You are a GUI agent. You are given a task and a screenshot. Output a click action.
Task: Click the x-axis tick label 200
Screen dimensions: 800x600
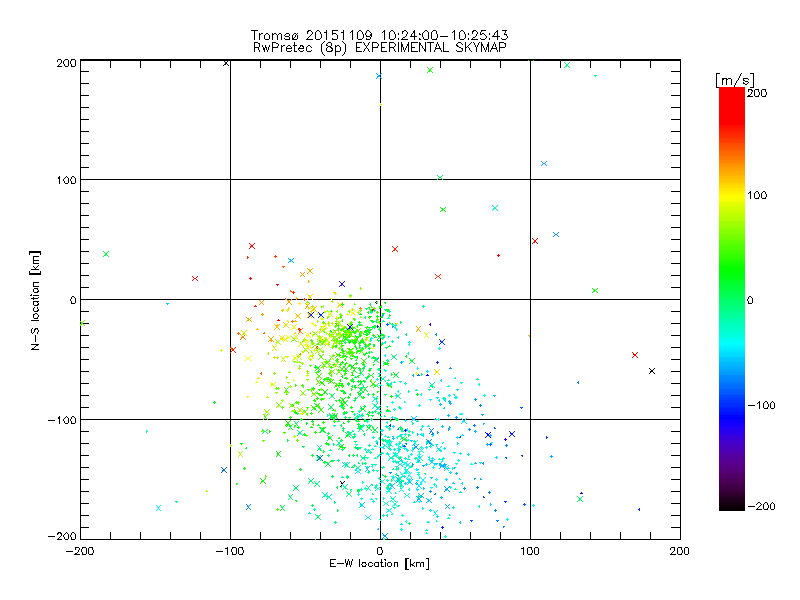click(x=679, y=550)
